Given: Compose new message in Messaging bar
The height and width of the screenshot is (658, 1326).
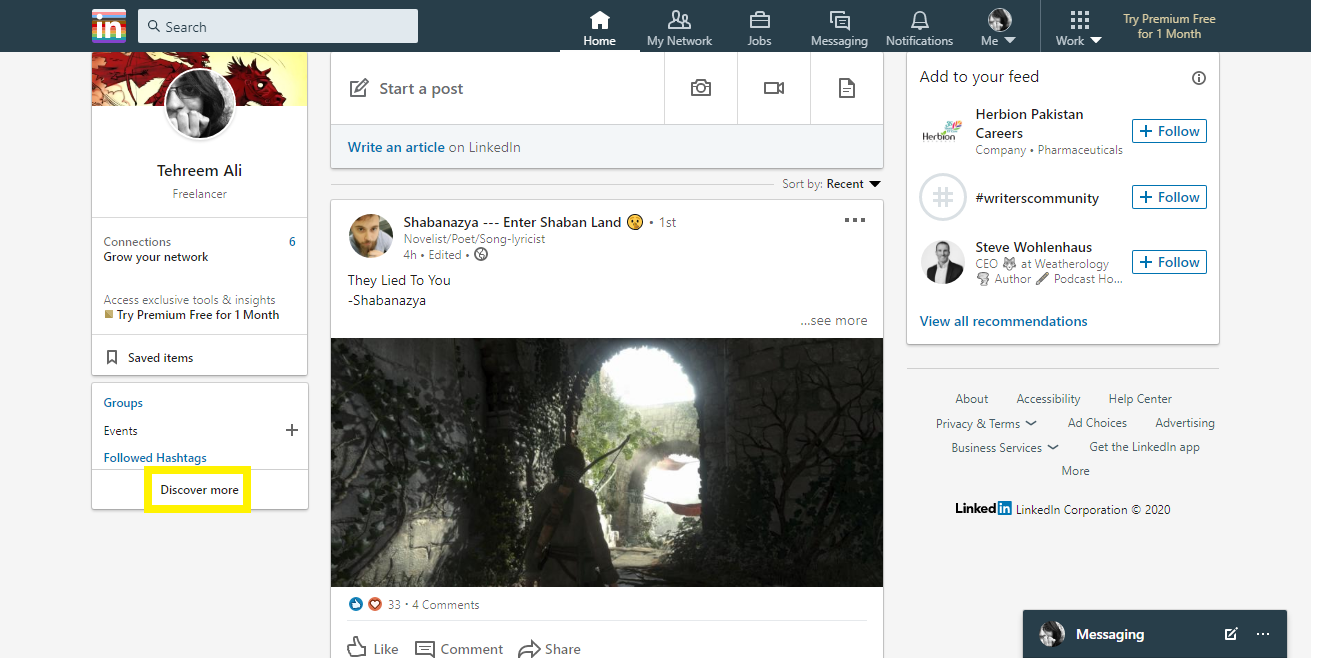Looking at the screenshot, I should 1231,634.
